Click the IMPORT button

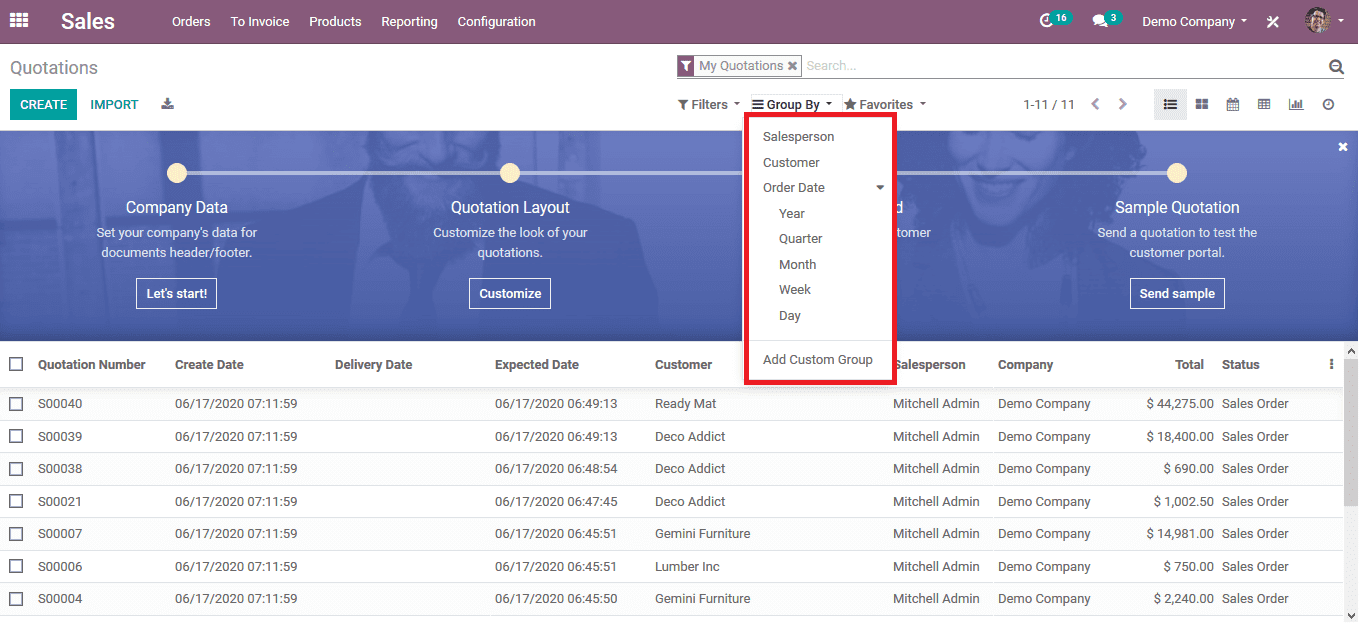pyautogui.click(x=114, y=104)
